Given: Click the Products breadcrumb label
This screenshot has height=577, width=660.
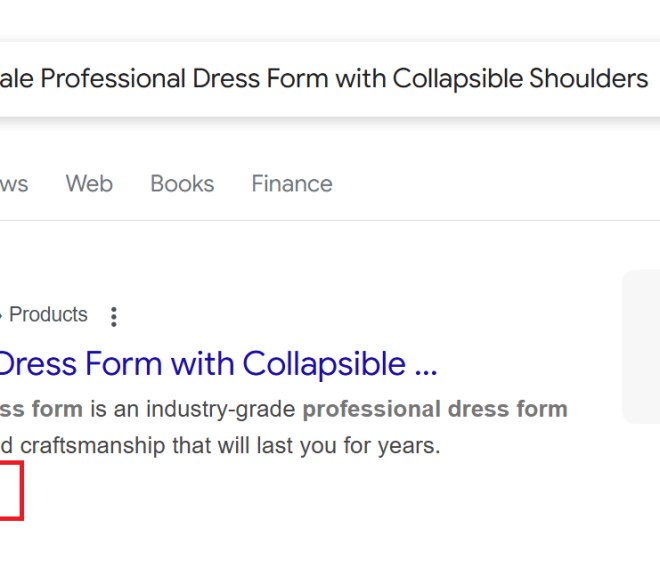Looking at the screenshot, I should point(48,314).
